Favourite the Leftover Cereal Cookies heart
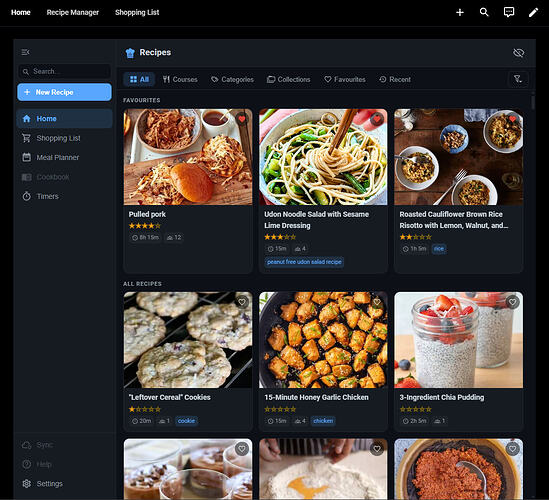 [x=242, y=302]
